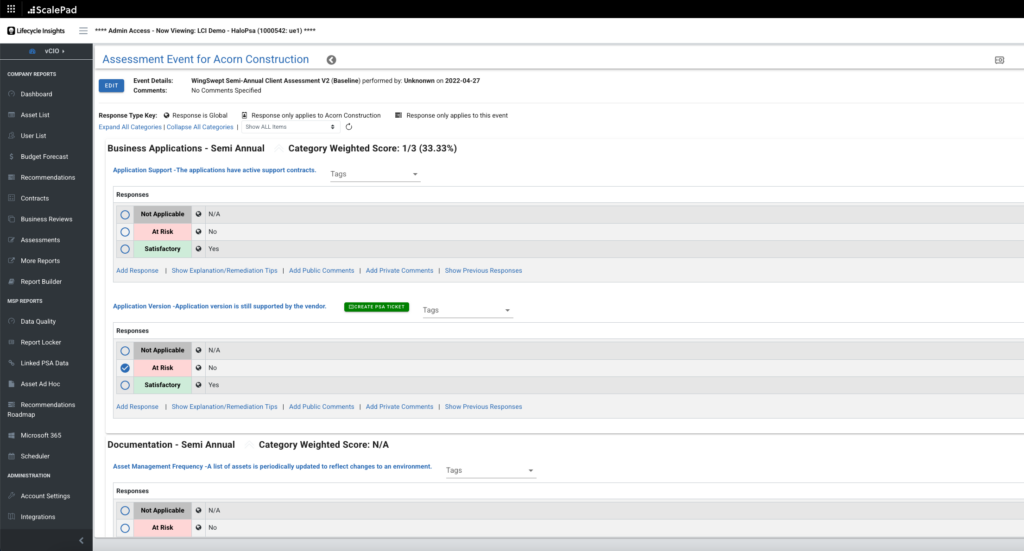Open Tags dropdown for Asset Management Frequency
Viewport: 1024px width, 551px height.
pos(490,471)
